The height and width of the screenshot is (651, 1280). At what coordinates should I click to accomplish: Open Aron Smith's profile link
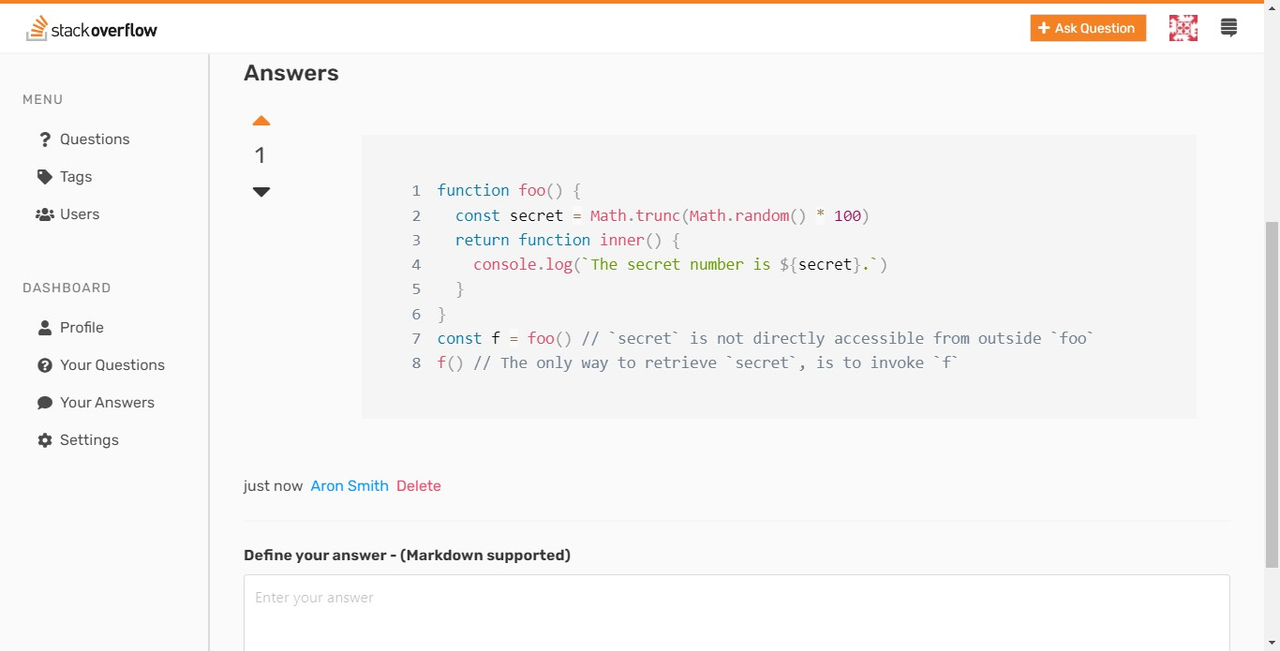tap(348, 486)
